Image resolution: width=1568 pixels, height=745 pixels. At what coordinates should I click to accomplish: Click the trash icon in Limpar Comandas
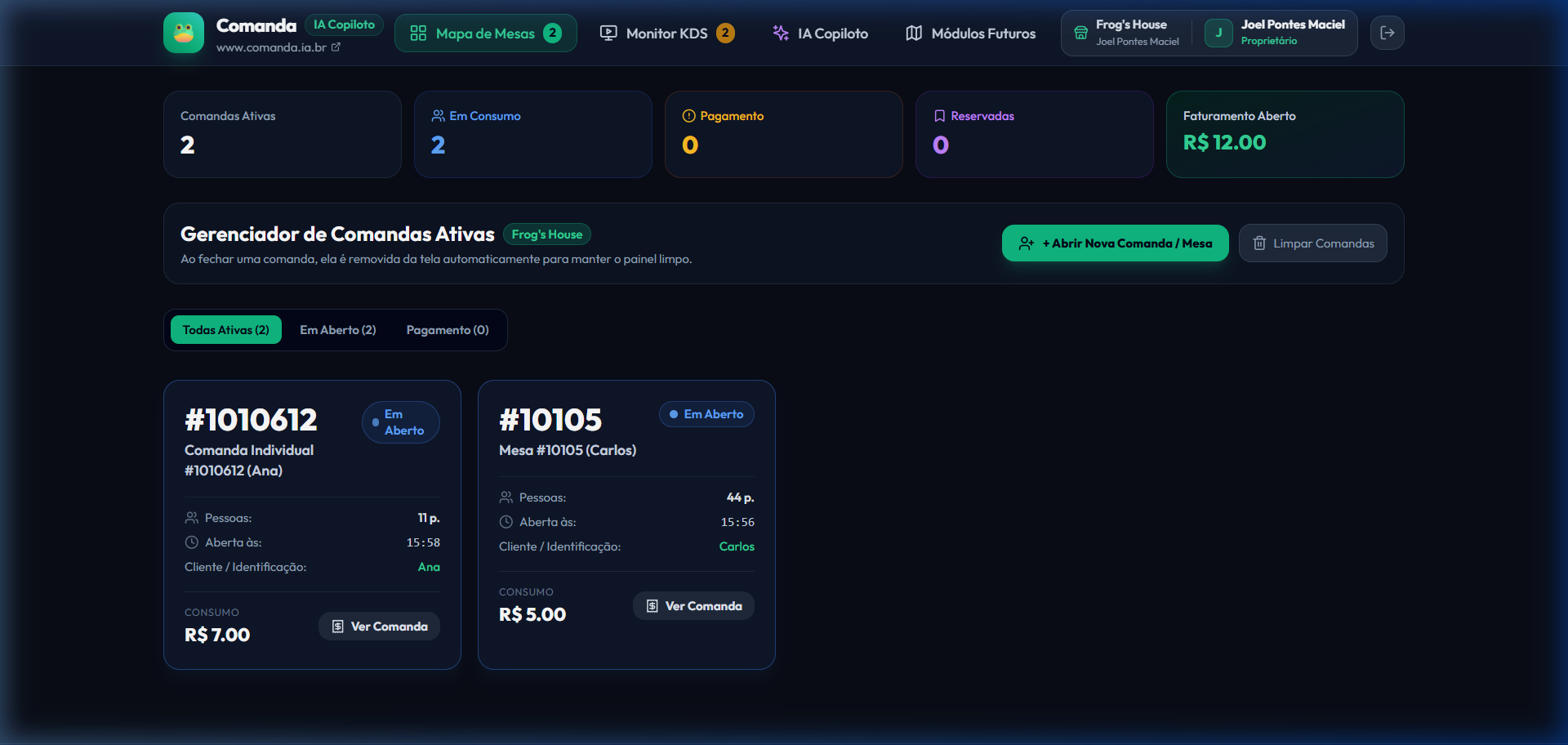(x=1259, y=243)
